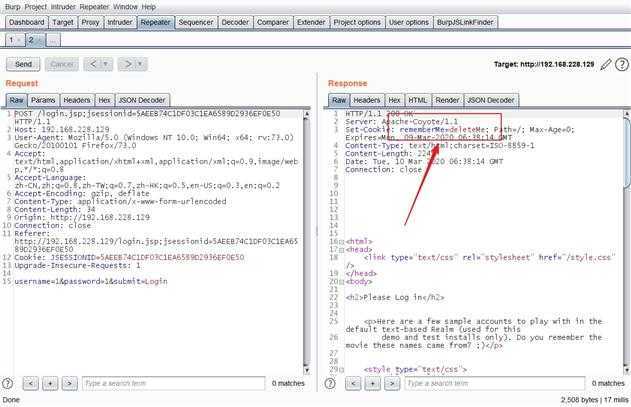Open the Intruder menu
The image size is (631, 407).
point(63,7)
